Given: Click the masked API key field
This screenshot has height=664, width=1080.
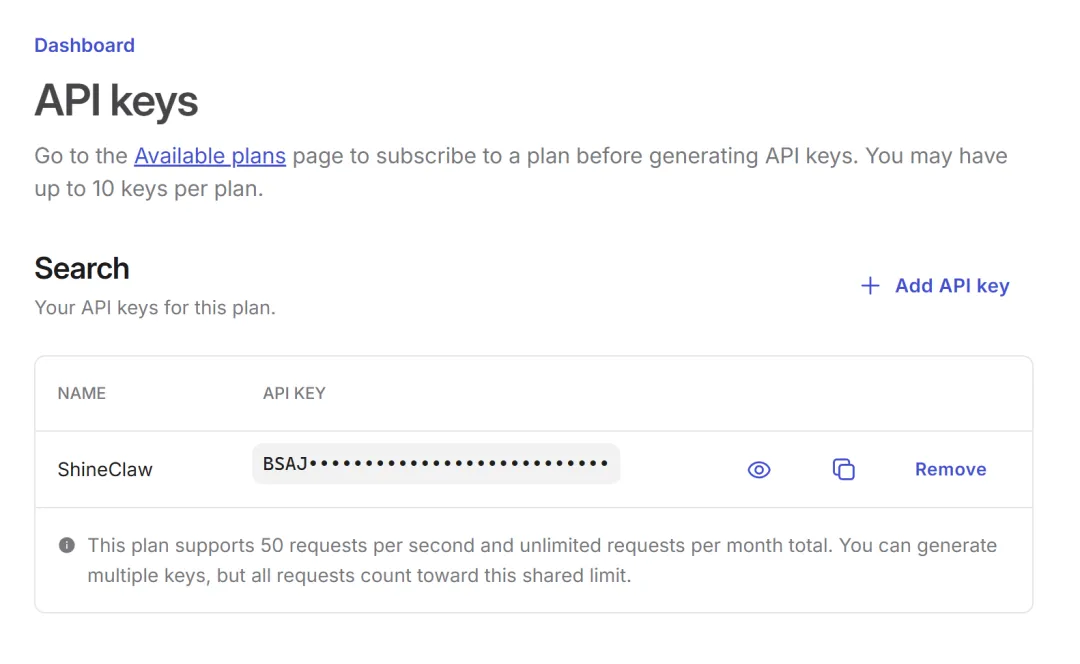Looking at the screenshot, I should click(x=436, y=464).
